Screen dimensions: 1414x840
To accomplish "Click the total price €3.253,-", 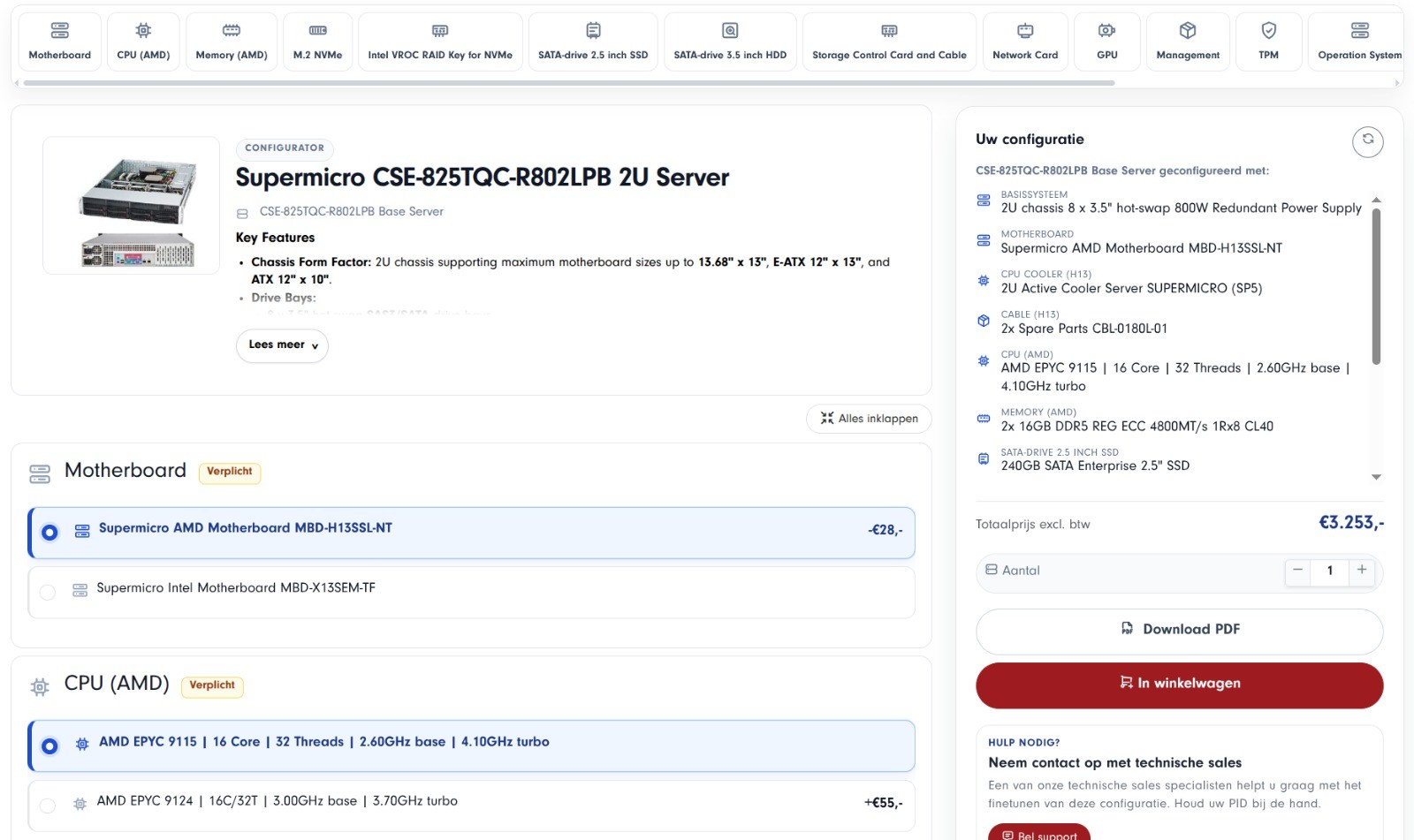I will pyautogui.click(x=1351, y=523).
